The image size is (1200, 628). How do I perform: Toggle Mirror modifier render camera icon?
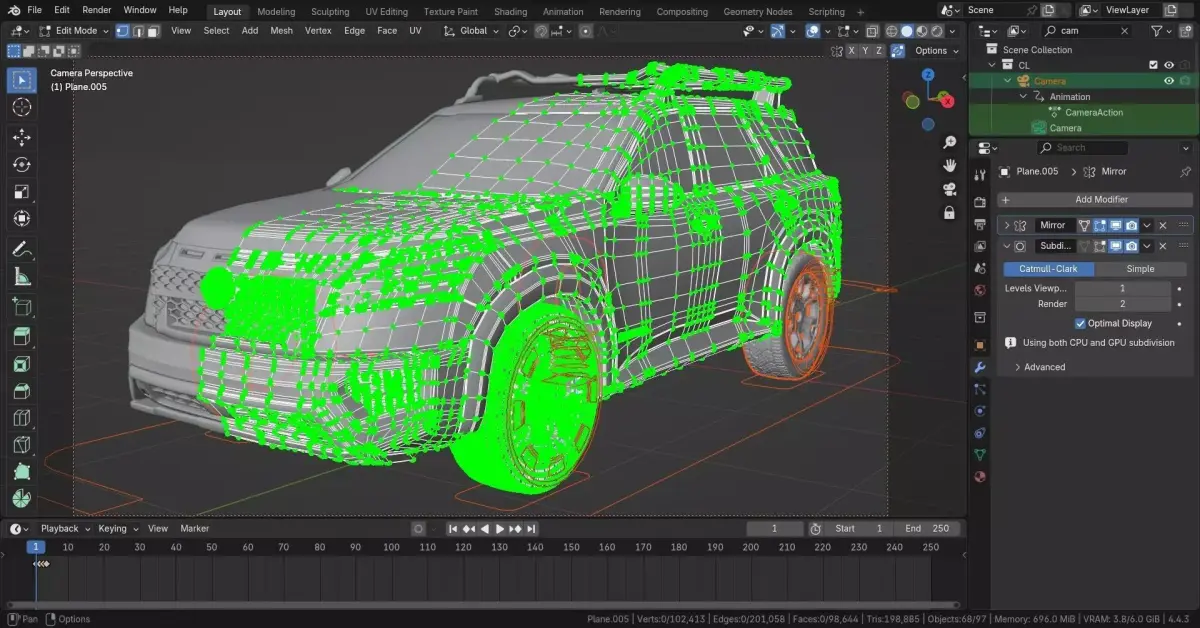(x=1131, y=226)
